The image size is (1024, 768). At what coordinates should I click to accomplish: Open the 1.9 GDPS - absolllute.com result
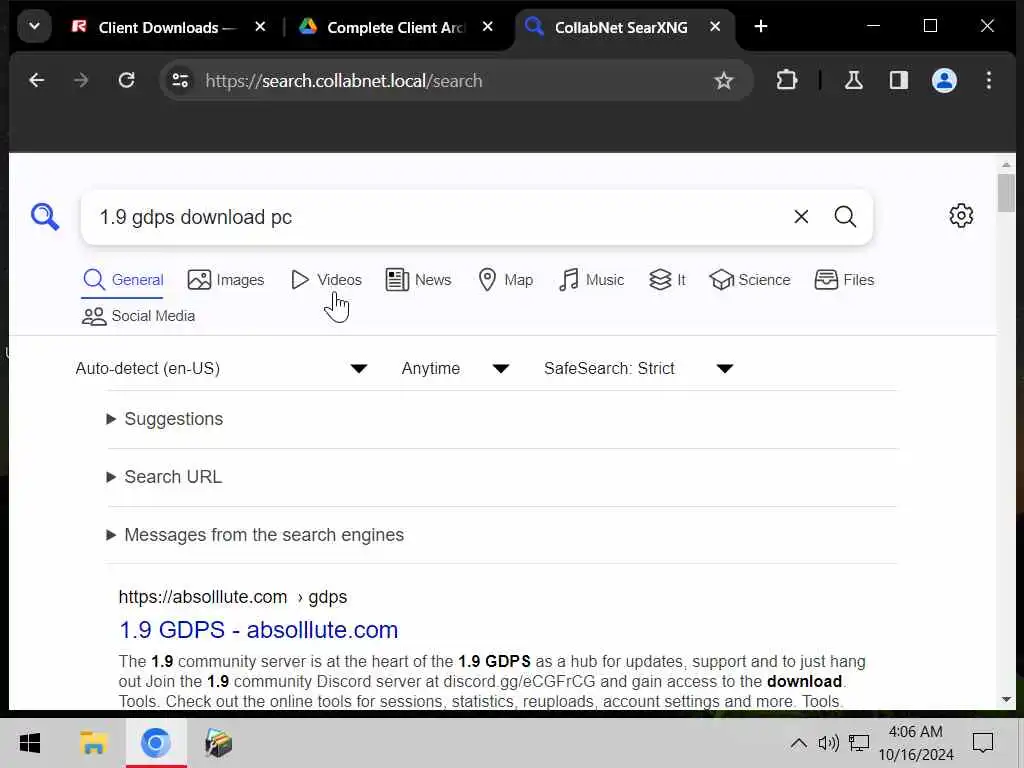click(x=259, y=630)
